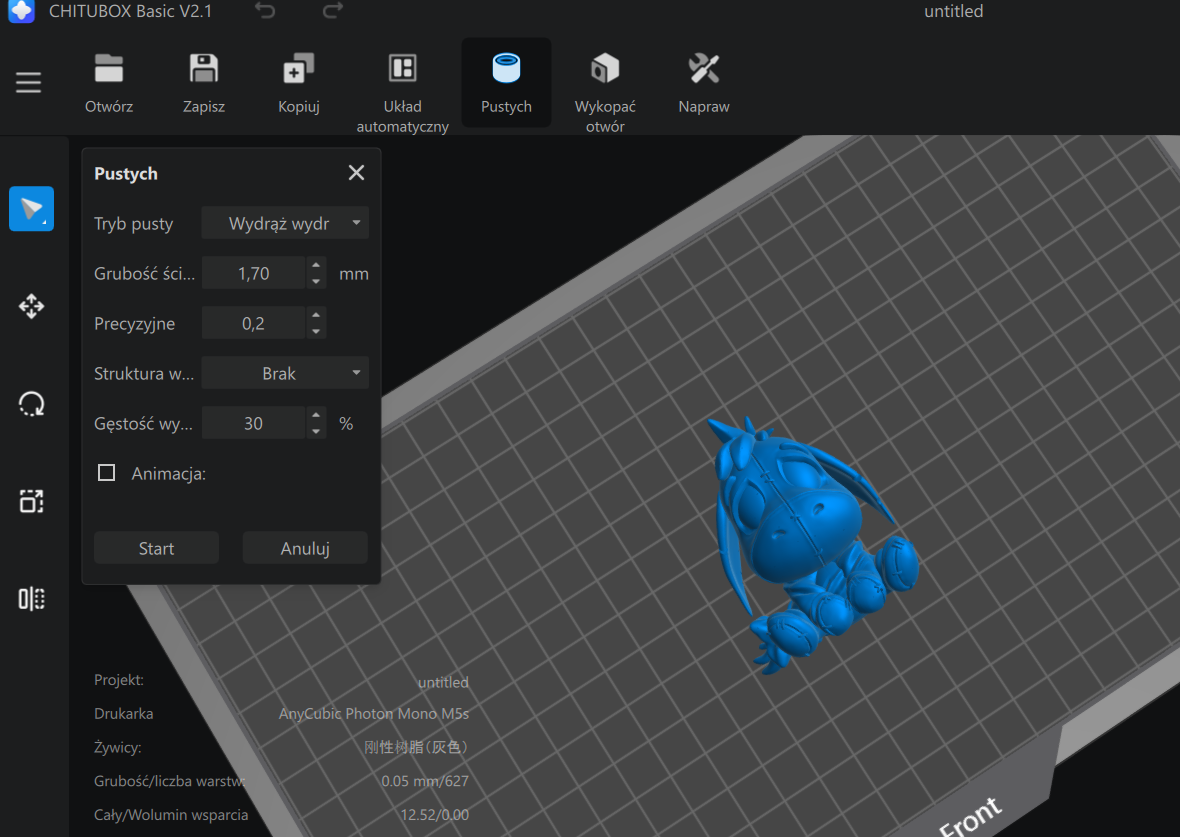Choose the move tool in sidebar
Image resolution: width=1180 pixels, height=837 pixels.
(x=32, y=306)
